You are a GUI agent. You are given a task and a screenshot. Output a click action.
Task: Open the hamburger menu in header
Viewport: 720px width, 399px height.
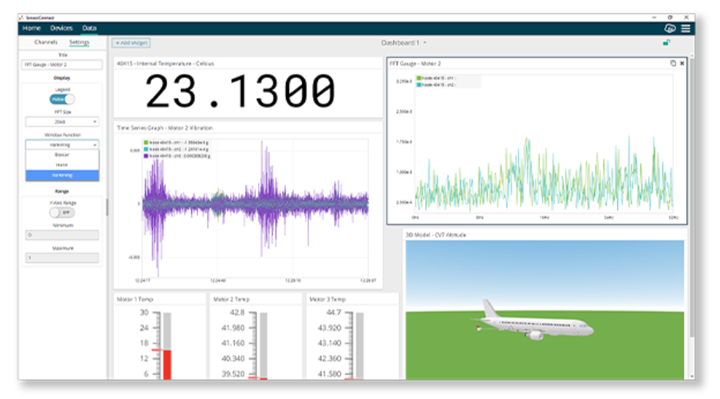[x=686, y=28]
